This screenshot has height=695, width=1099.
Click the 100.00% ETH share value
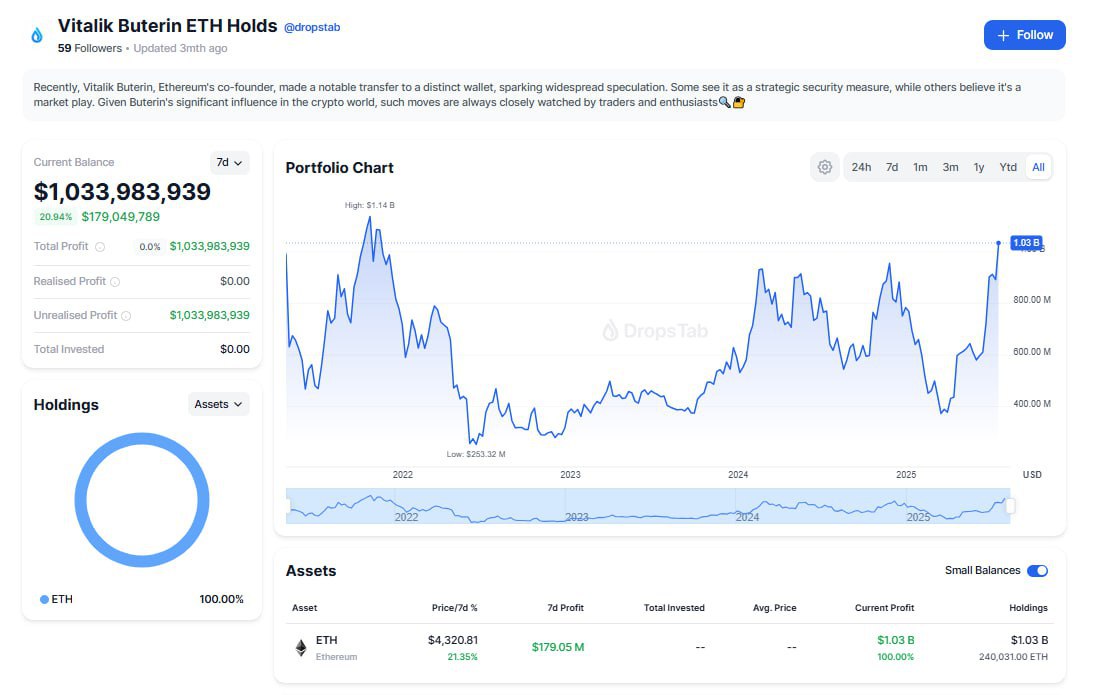pyautogui.click(x=221, y=600)
